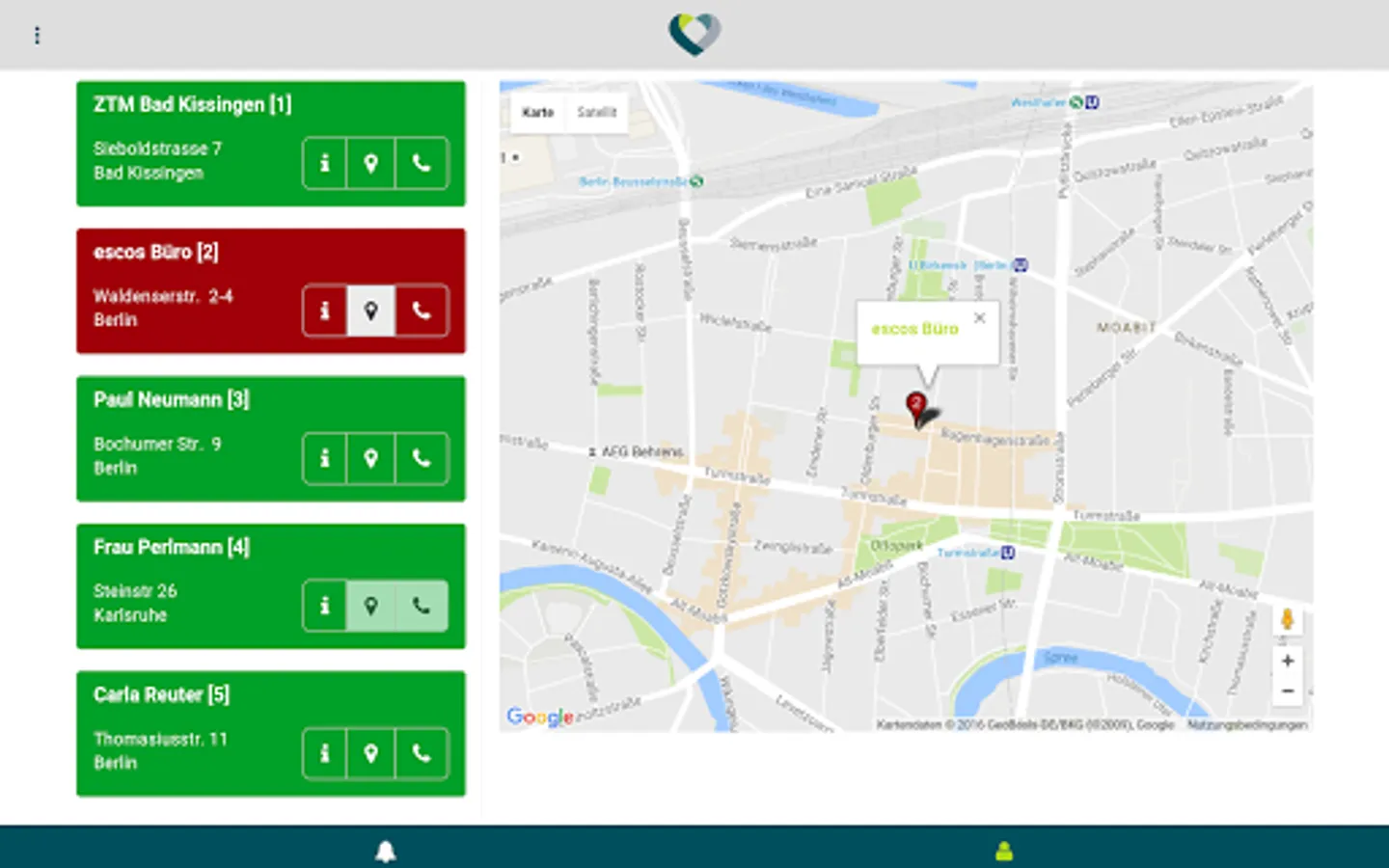The image size is (1389, 868).
Task: Click the escos Büro popup title
Action: coord(914,329)
